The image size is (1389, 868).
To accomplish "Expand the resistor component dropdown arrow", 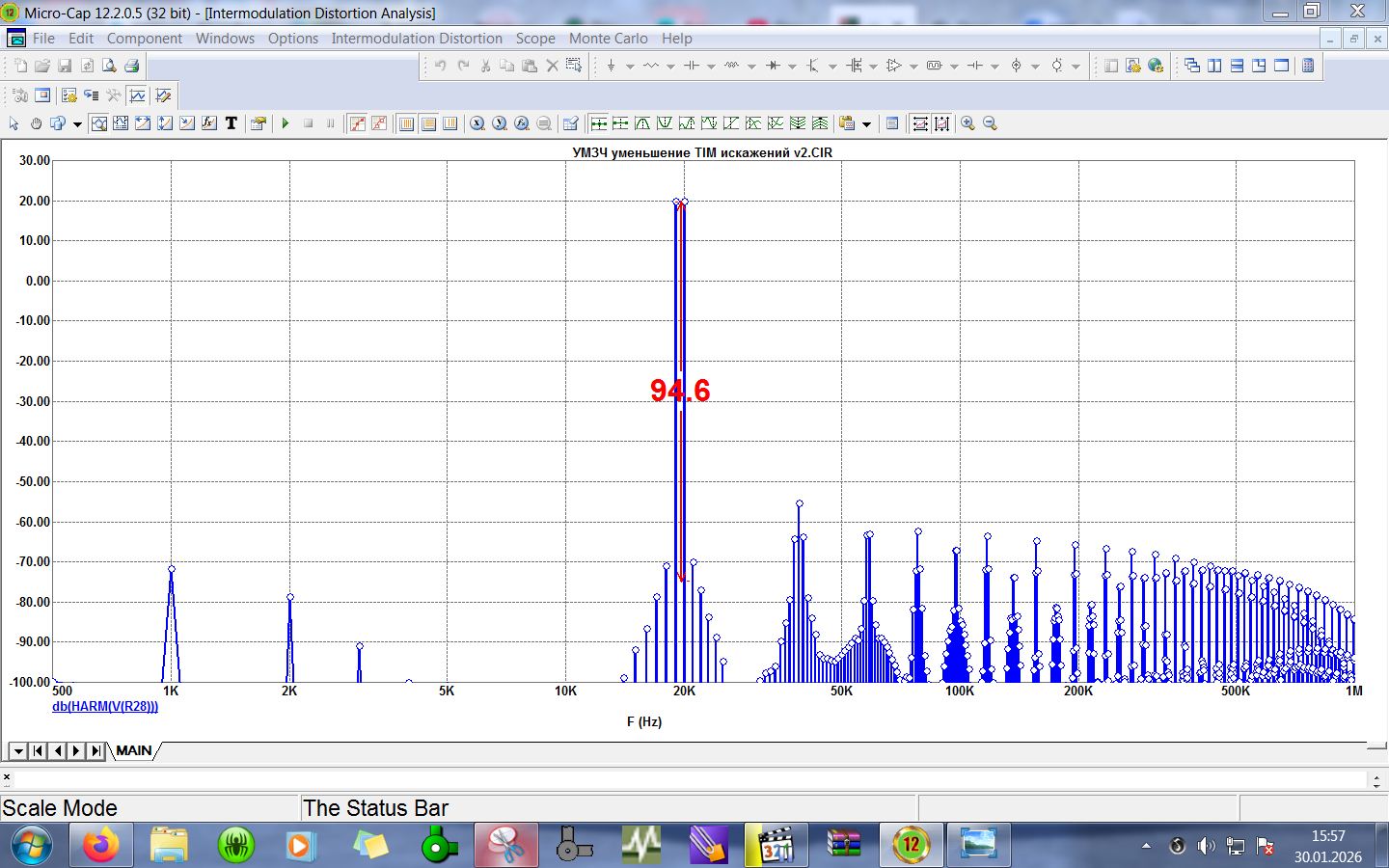I will pos(670,67).
